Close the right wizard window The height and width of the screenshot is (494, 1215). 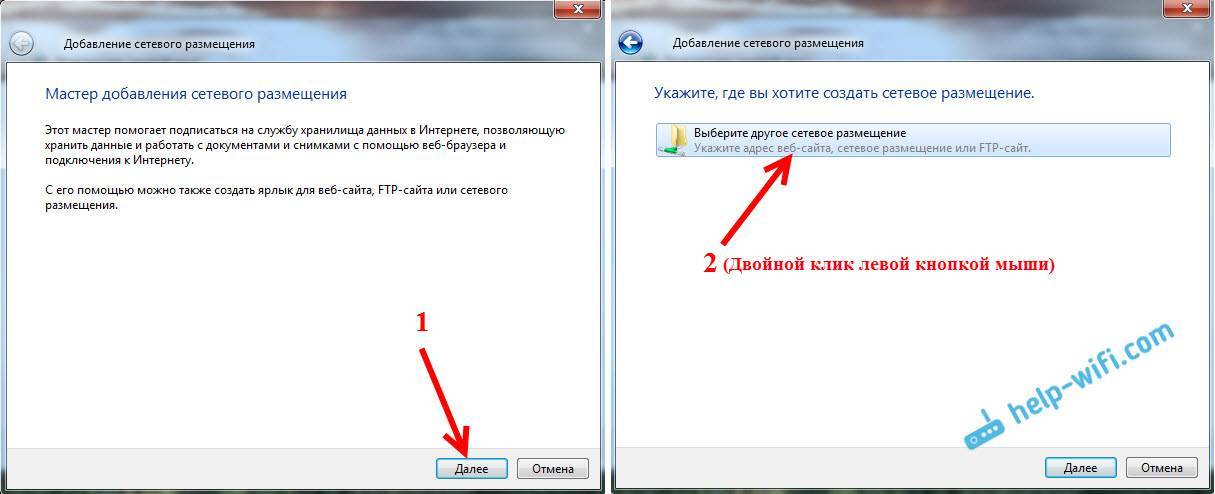[1185, 8]
